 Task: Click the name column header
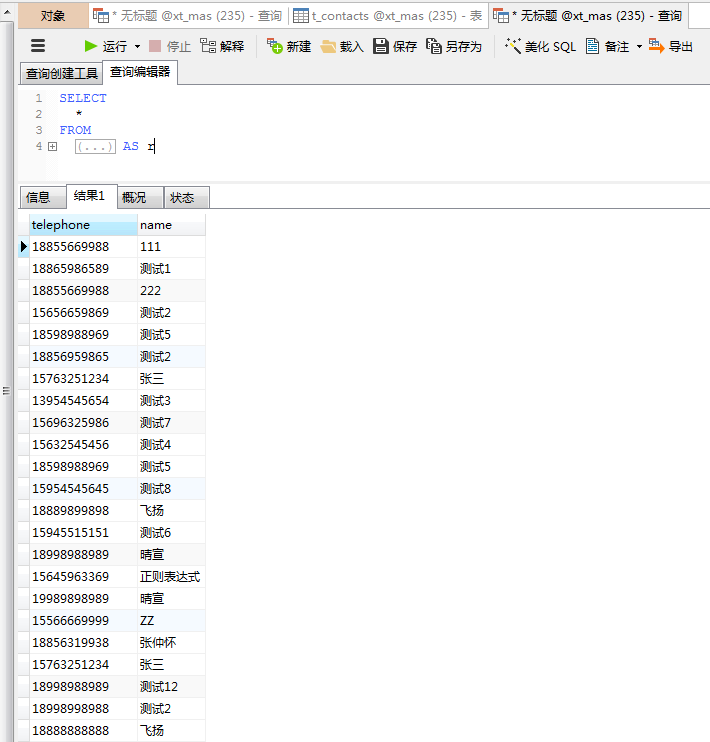[x=171, y=225]
